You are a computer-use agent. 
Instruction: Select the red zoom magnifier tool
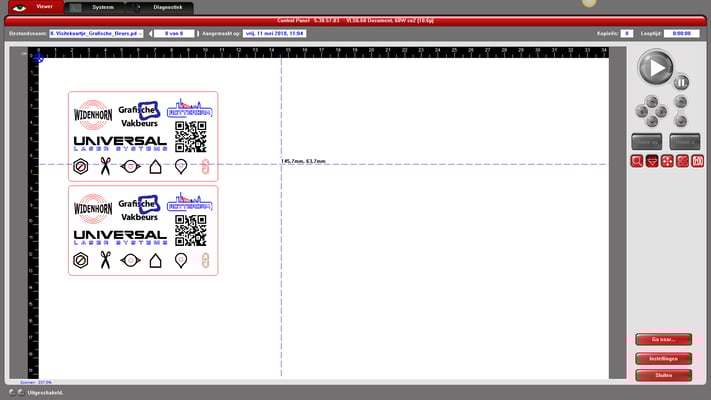pyautogui.click(x=637, y=161)
